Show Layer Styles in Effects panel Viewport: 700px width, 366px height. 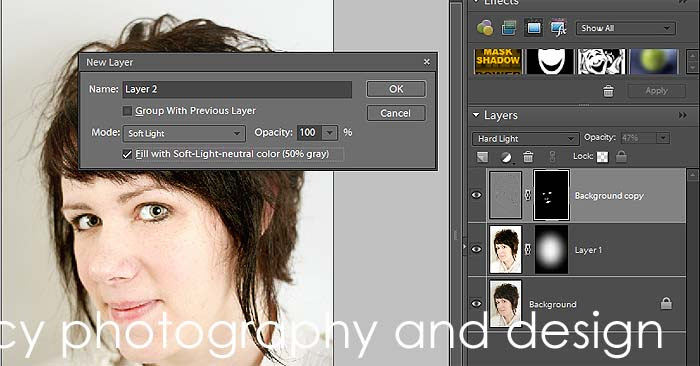[509, 28]
